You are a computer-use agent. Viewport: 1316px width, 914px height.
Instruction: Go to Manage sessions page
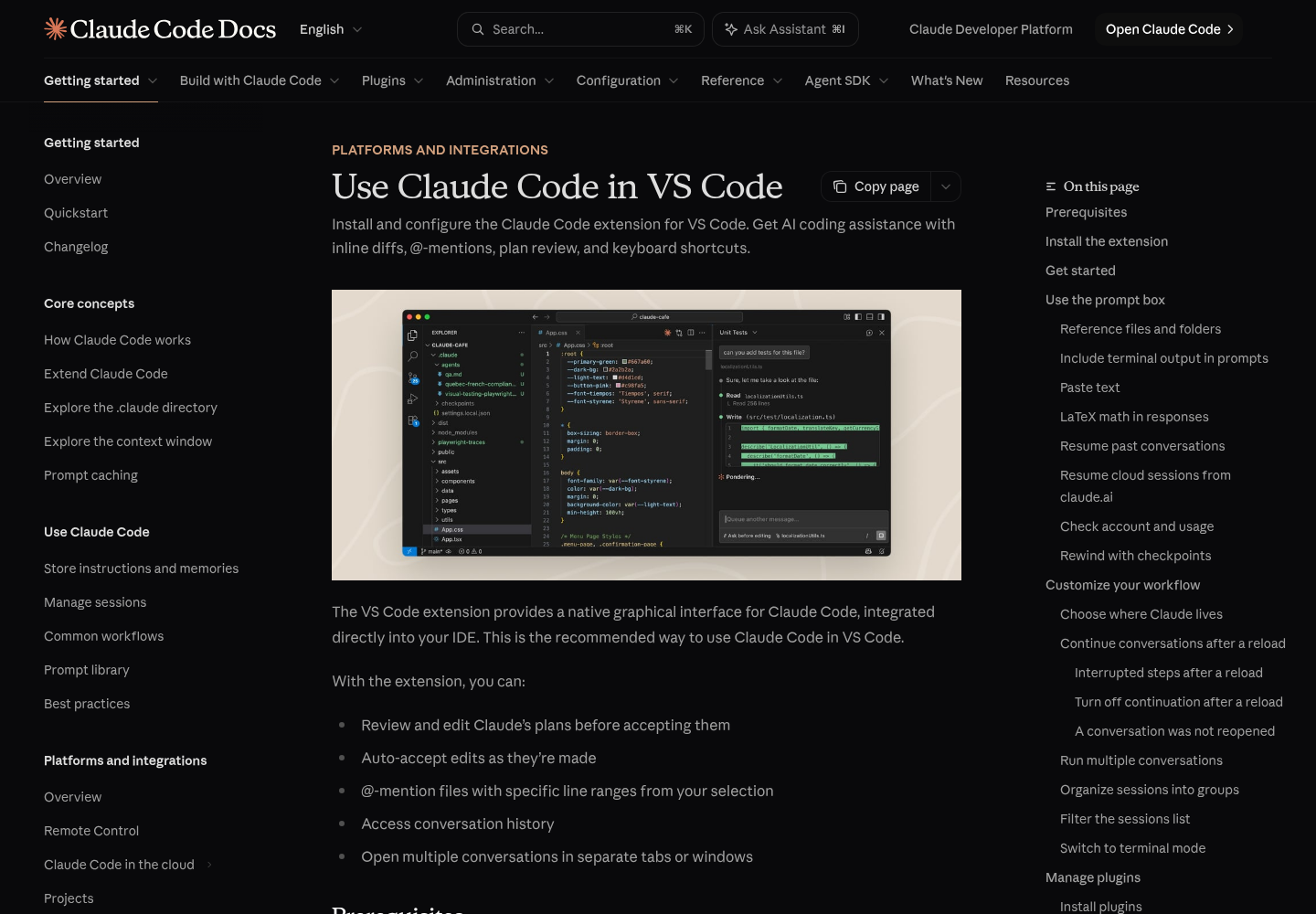(x=95, y=602)
